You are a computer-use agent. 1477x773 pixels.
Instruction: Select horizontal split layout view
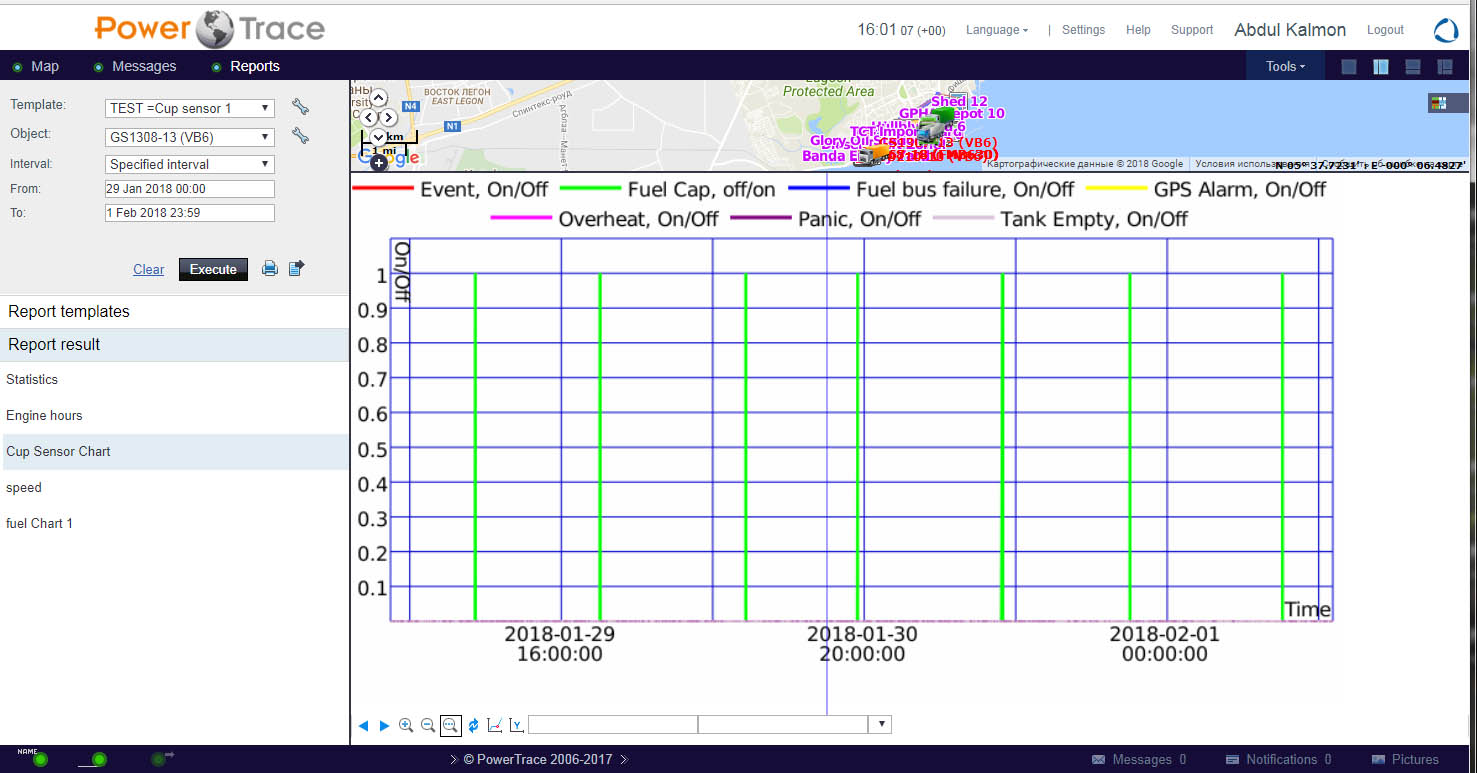[1413, 67]
